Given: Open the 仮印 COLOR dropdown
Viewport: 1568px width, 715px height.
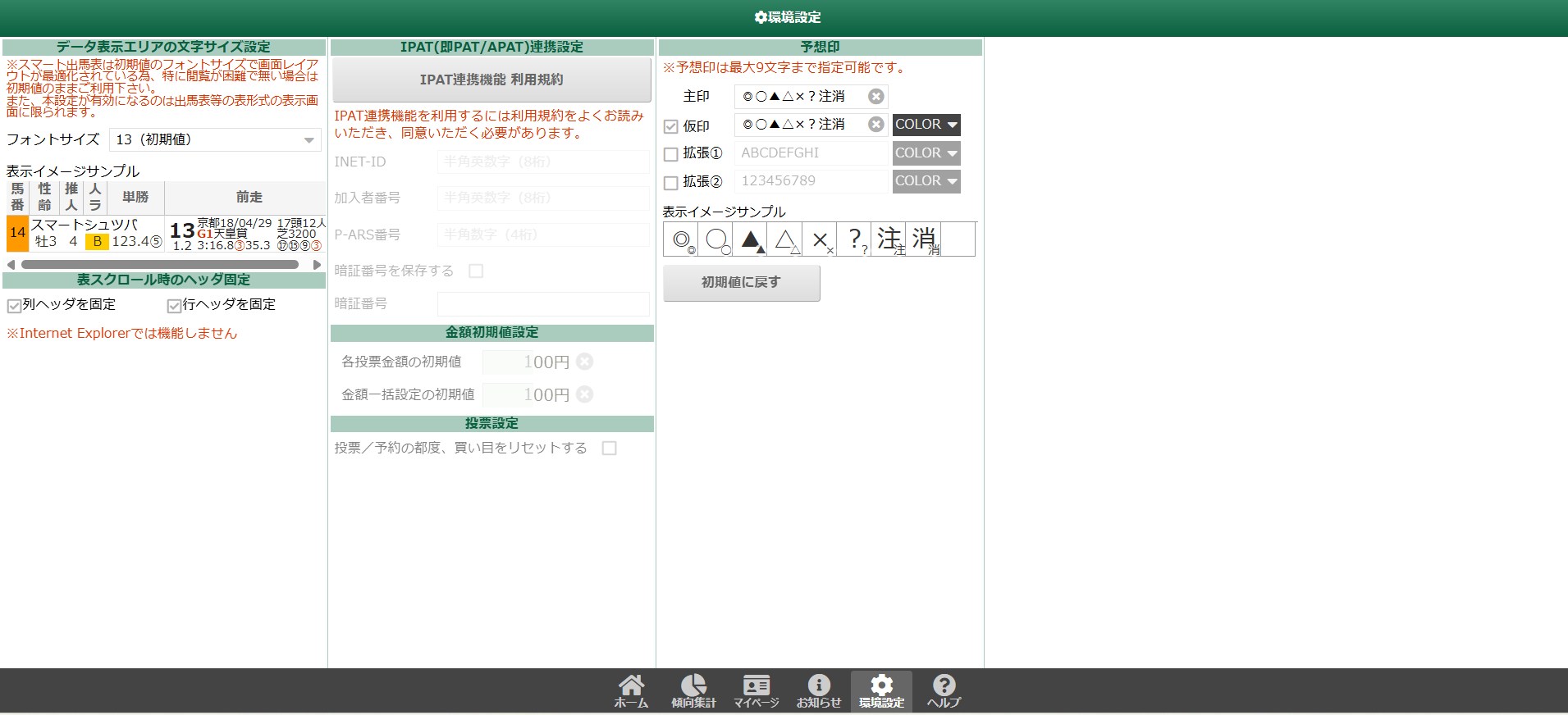Looking at the screenshot, I should click(x=926, y=125).
